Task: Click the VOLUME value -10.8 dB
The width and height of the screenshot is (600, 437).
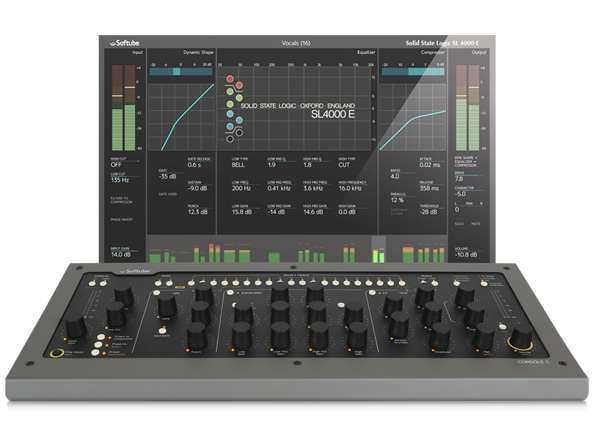Action: pos(466,255)
